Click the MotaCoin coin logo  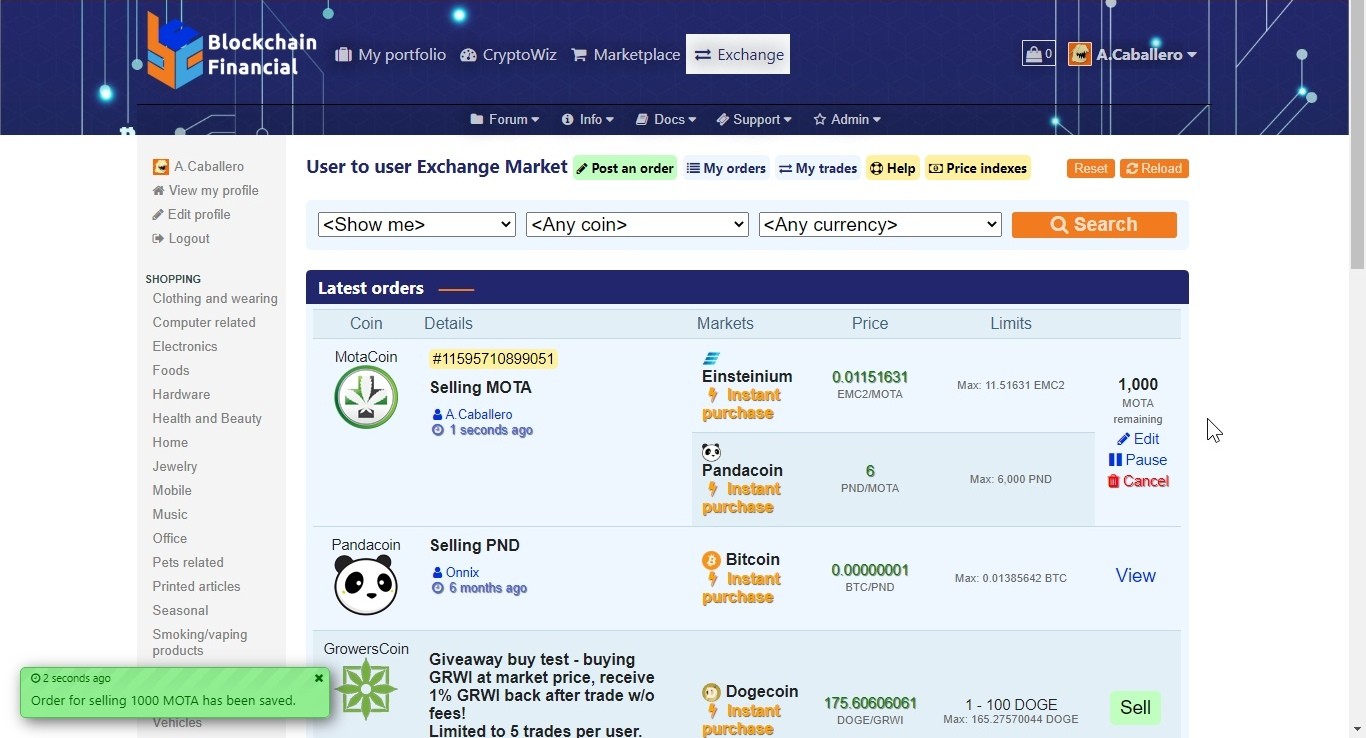366,397
